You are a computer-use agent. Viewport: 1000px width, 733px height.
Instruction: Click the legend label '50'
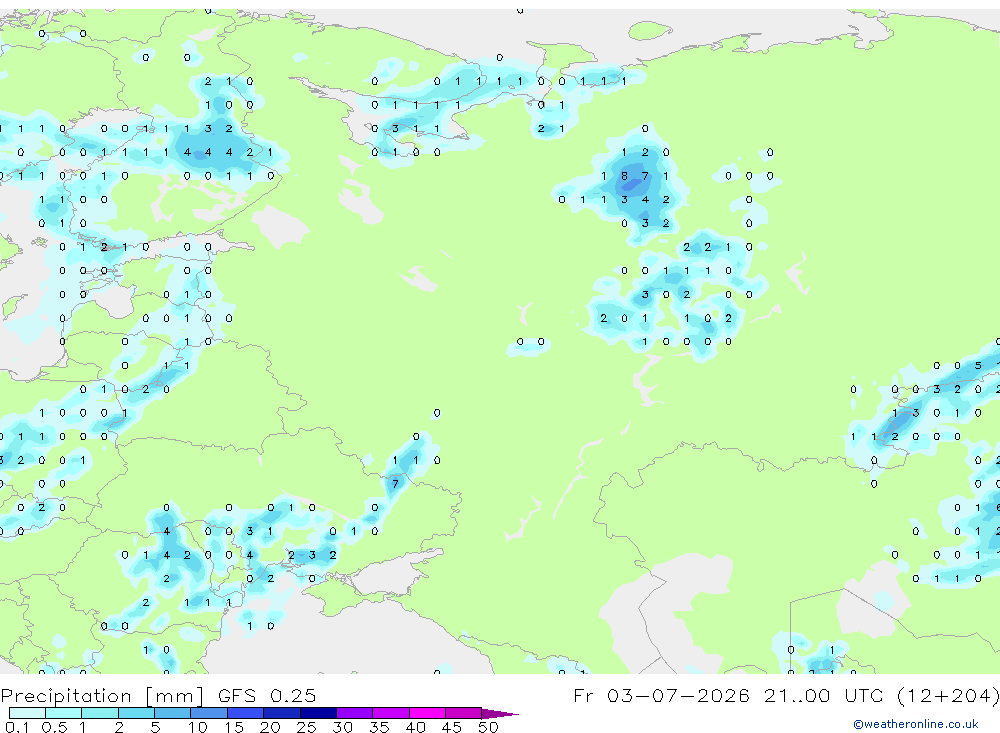tap(488, 727)
